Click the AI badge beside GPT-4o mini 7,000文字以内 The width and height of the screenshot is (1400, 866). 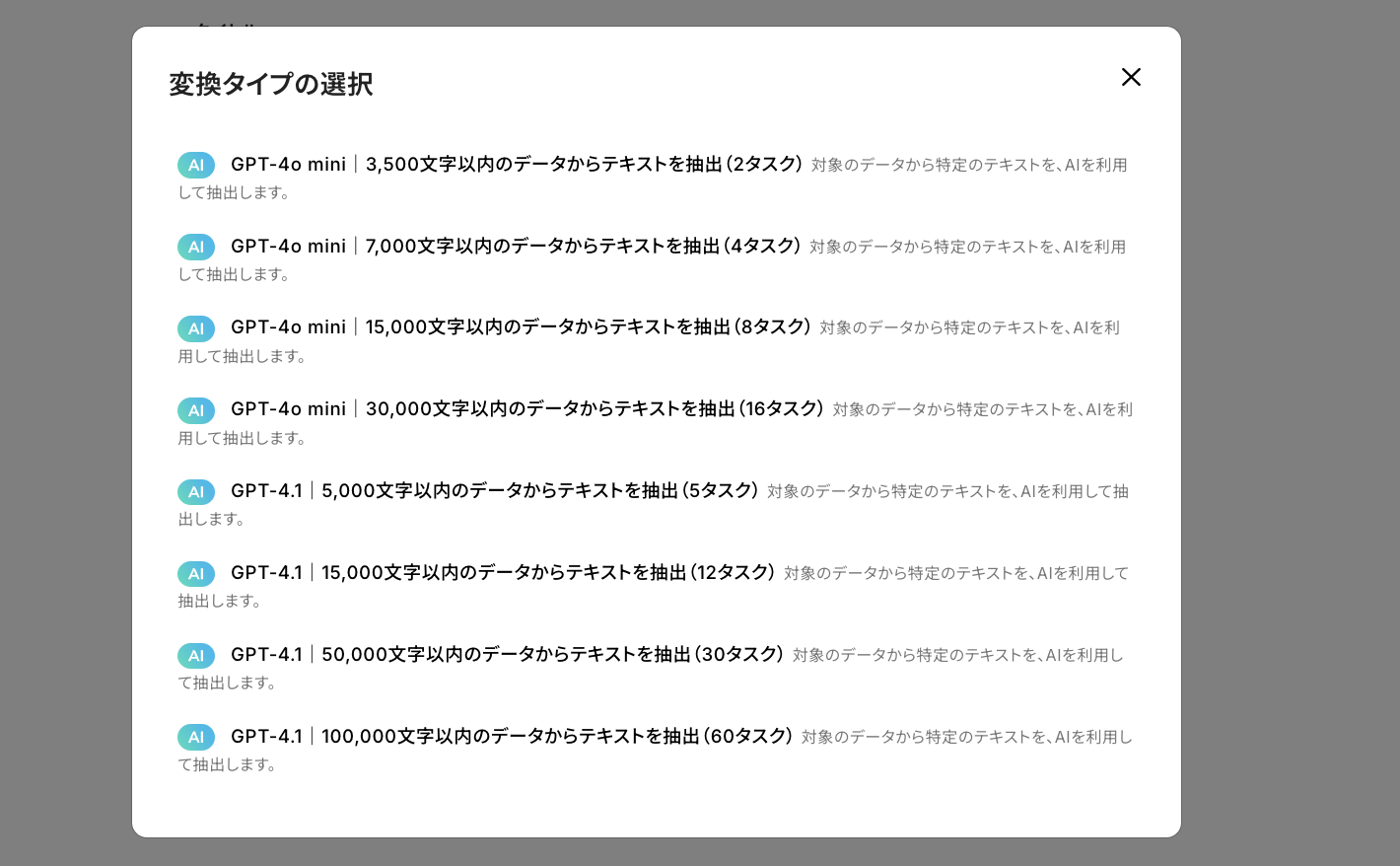(x=196, y=247)
